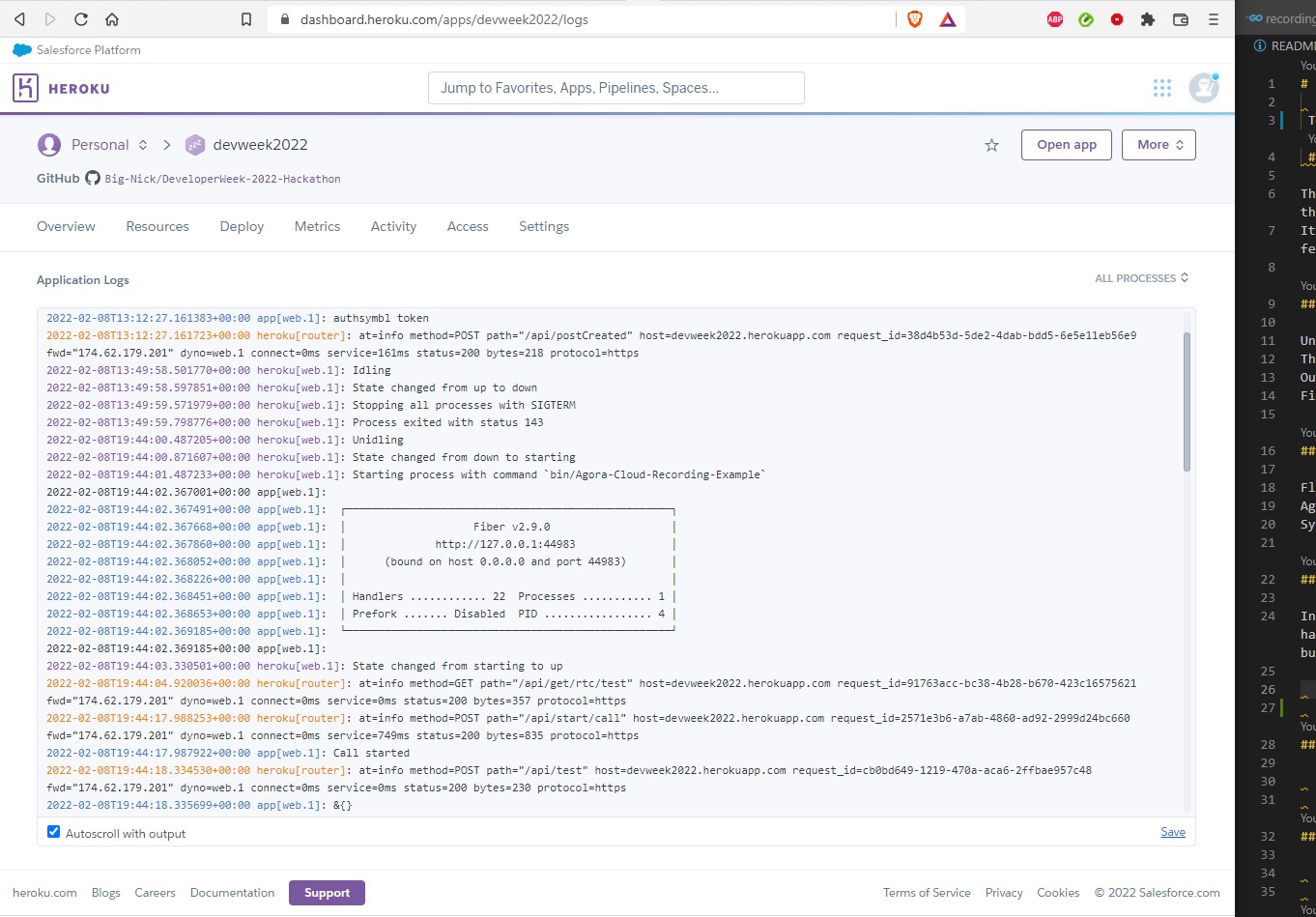Click the browser address bar URL
Viewport: 1316px width, 917px height.
tap(444, 19)
